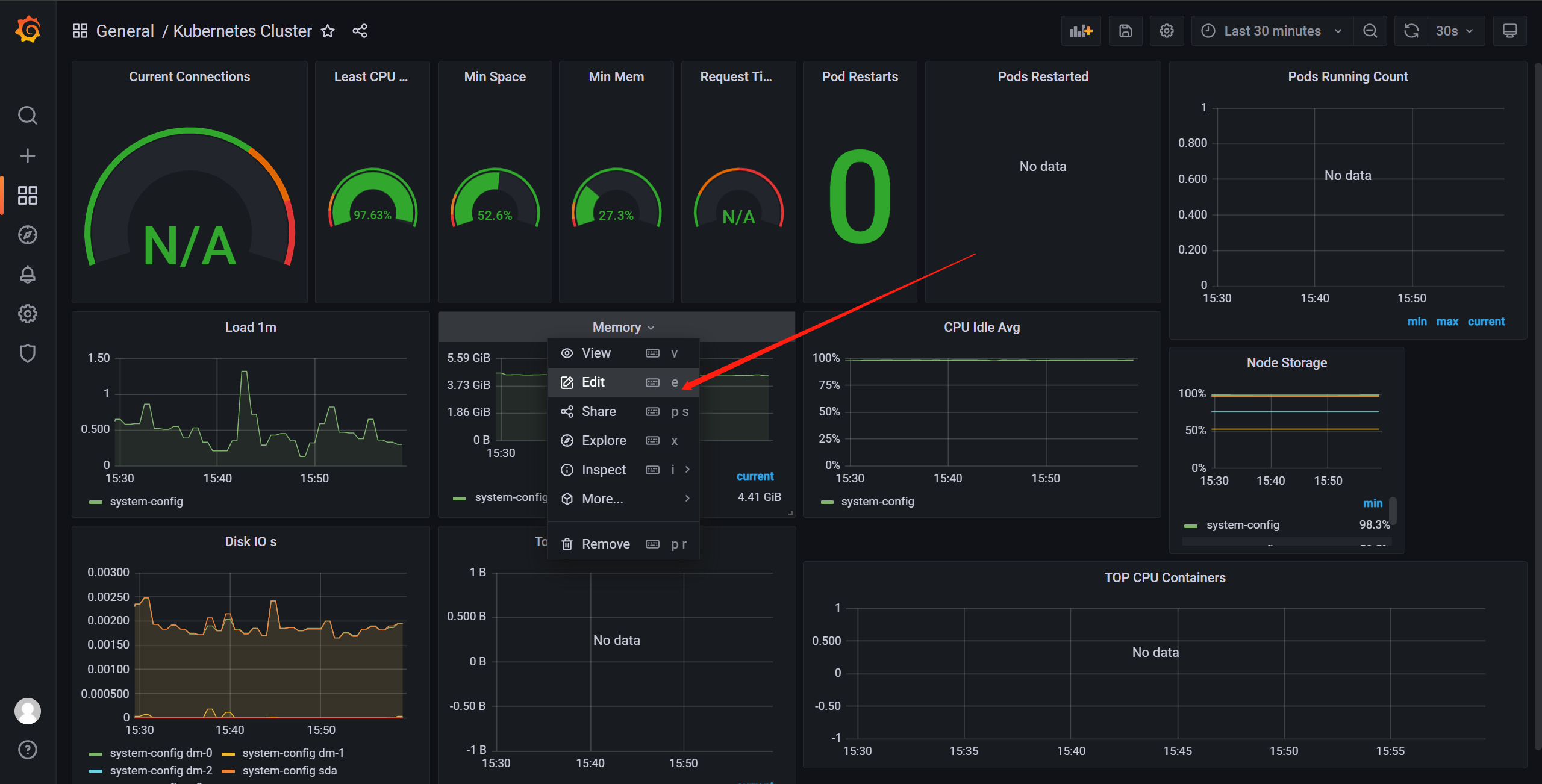Image resolution: width=1542 pixels, height=784 pixels.
Task: Click the View eye icon in menu
Action: [x=567, y=353]
